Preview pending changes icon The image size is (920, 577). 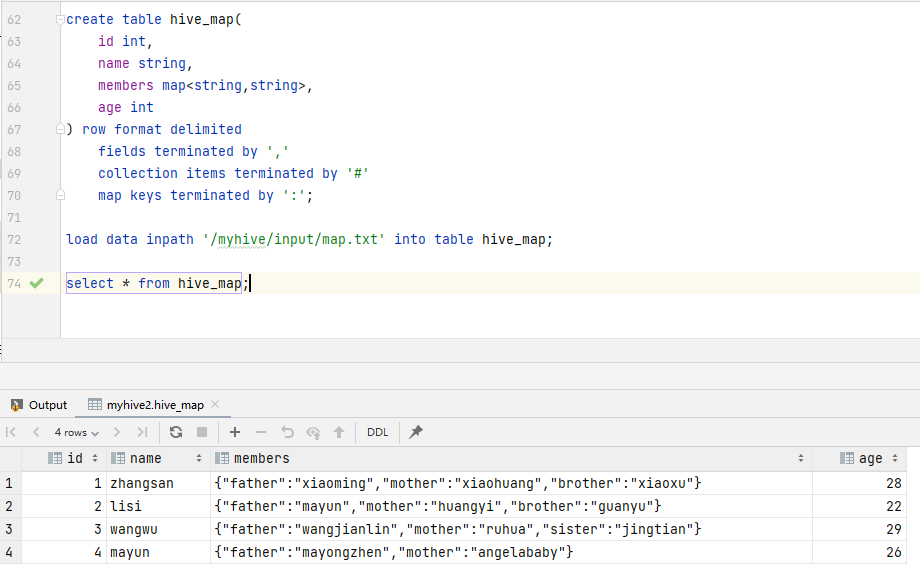[313, 433]
